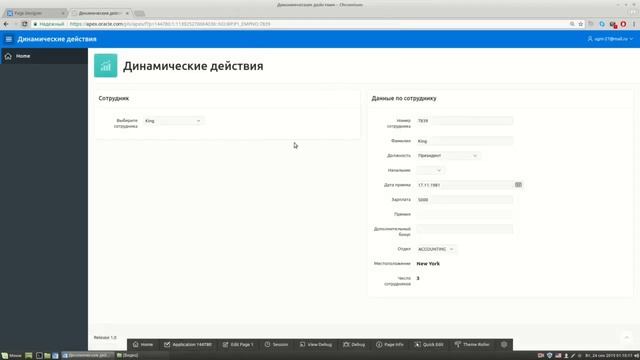Click the scroll-to-top arrow button
The height and width of the screenshot is (360, 640).
(627, 337)
